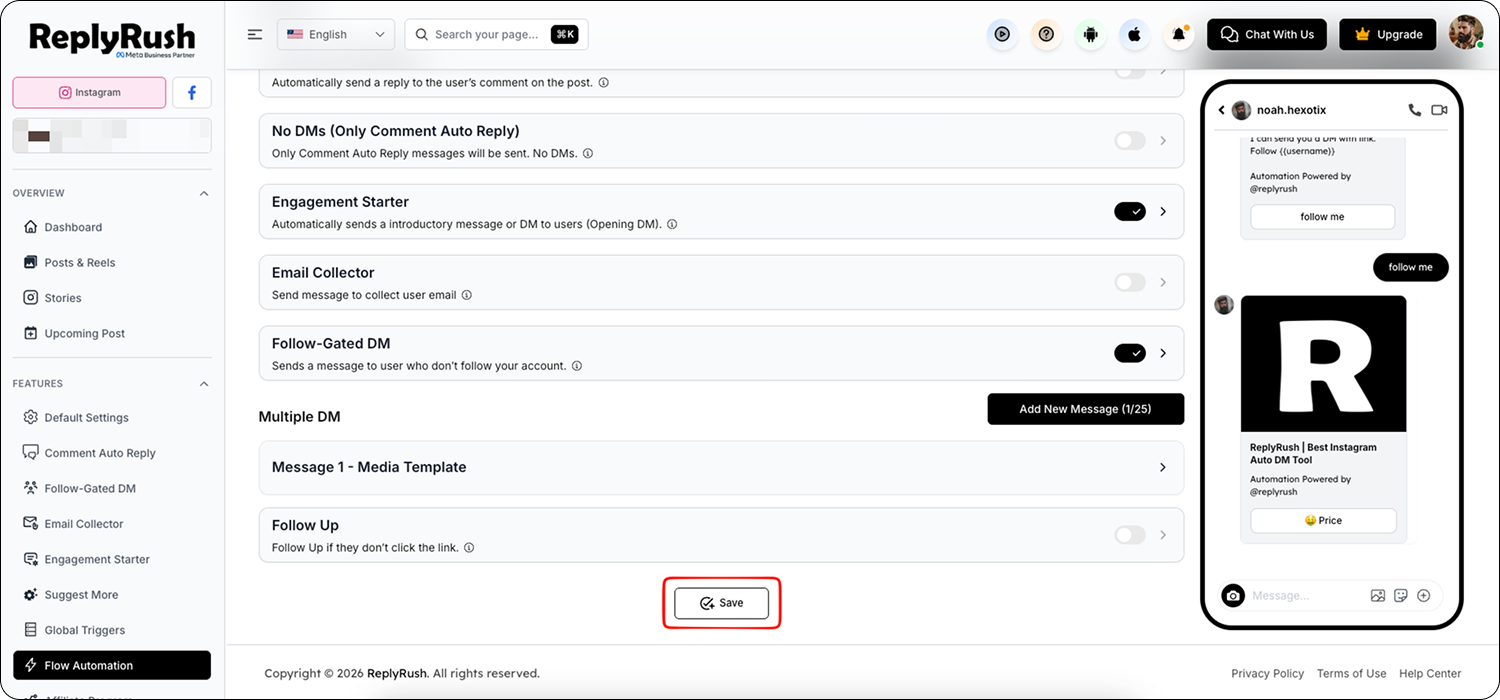Open the video tutorial play icon
This screenshot has width=1500, height=700.
pyautogui.click(x=1002, y=34)
